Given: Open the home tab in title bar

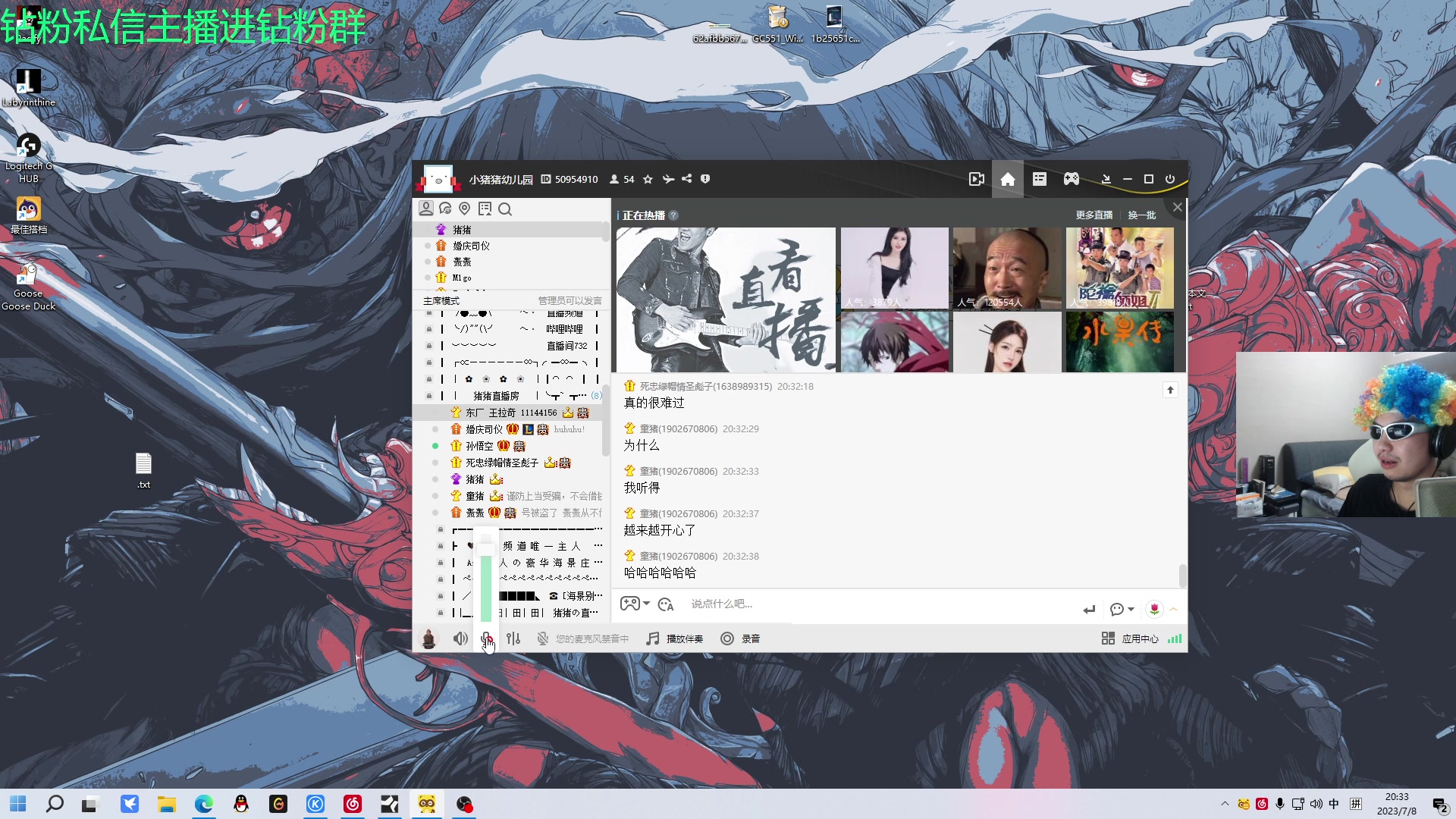Looking at the screenshot, I should [x=1007, y=180].
